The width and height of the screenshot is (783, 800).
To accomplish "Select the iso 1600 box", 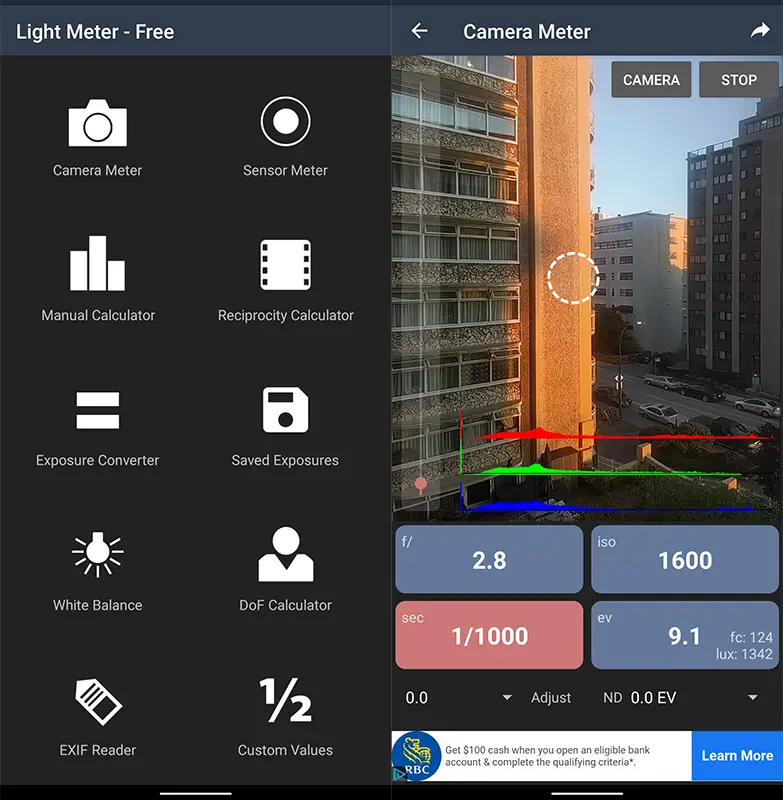I will [685, 559].
